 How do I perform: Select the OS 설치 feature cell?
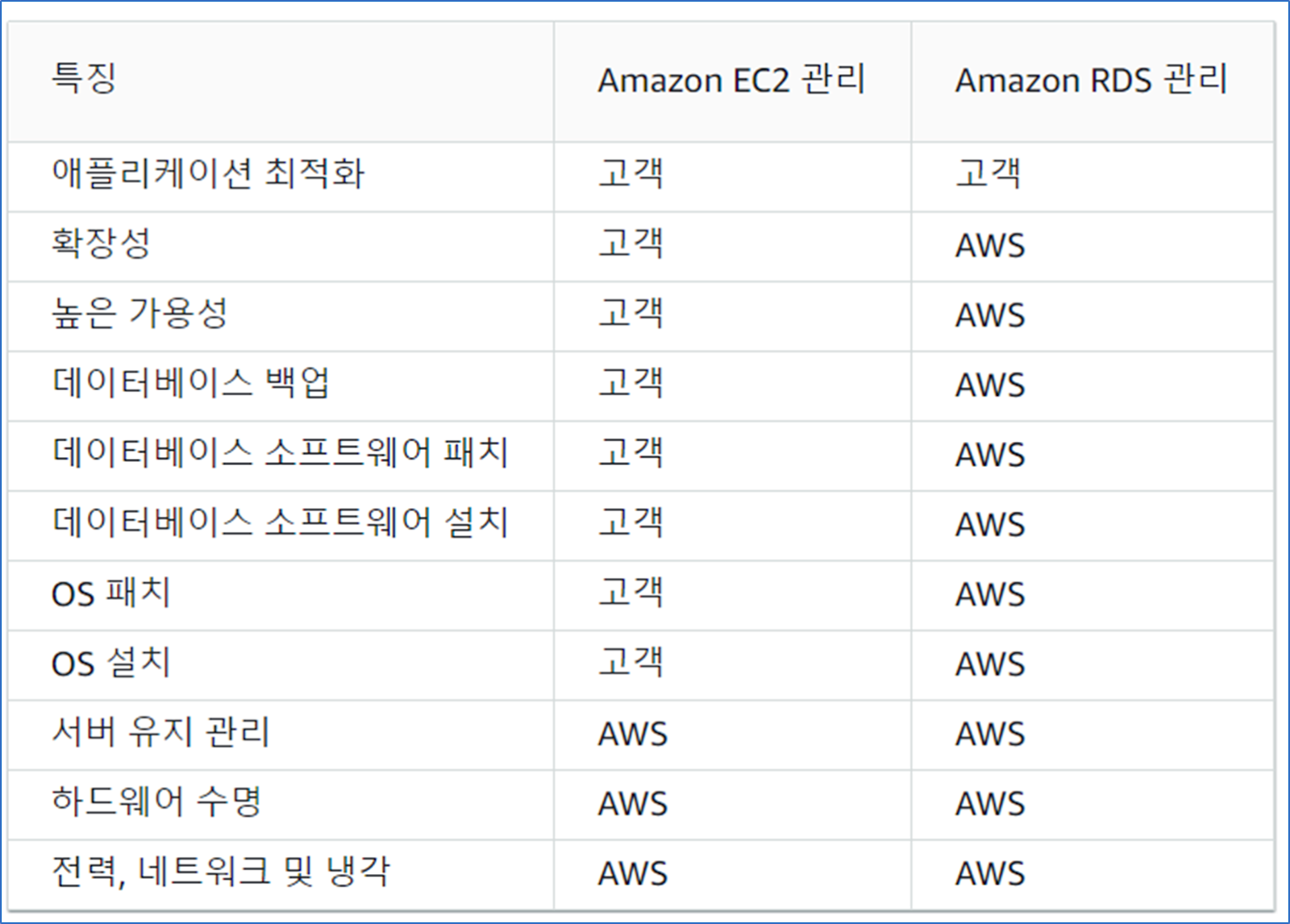click(111, 663)
